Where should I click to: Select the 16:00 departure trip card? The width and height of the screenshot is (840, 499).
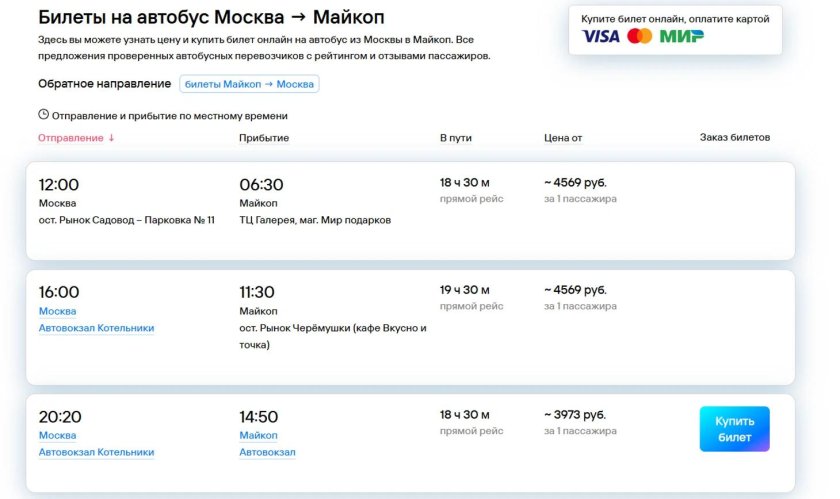click(410, 326)
